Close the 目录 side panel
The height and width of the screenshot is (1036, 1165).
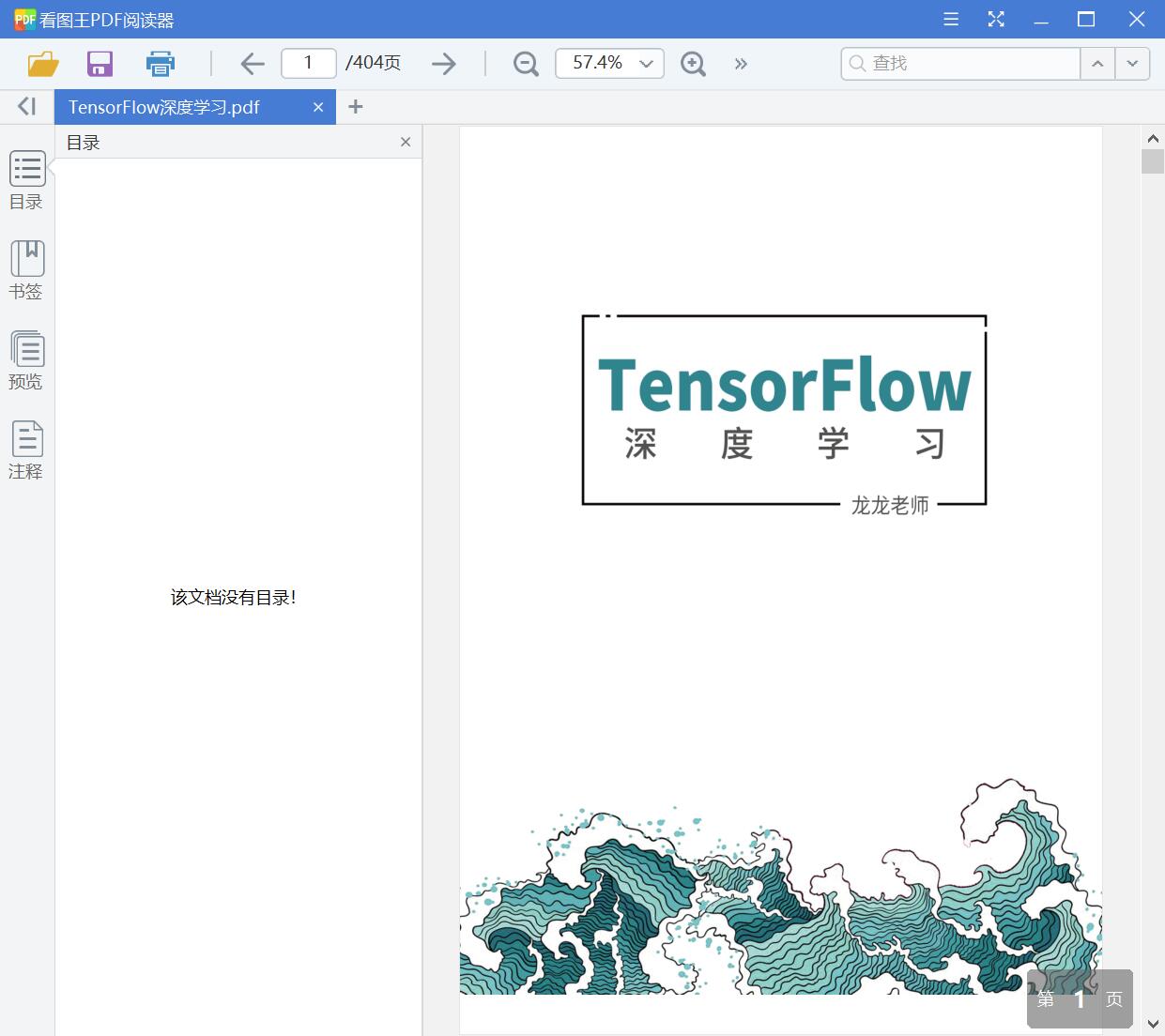406,142
